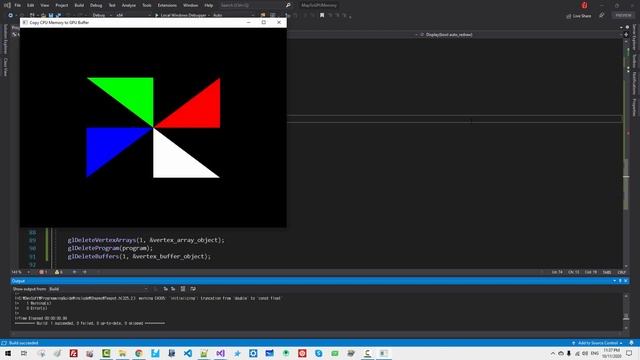The width and height of the screenshot is (640, 360).
Task: Click the clear all output icon
Action: tap(183, 289)
